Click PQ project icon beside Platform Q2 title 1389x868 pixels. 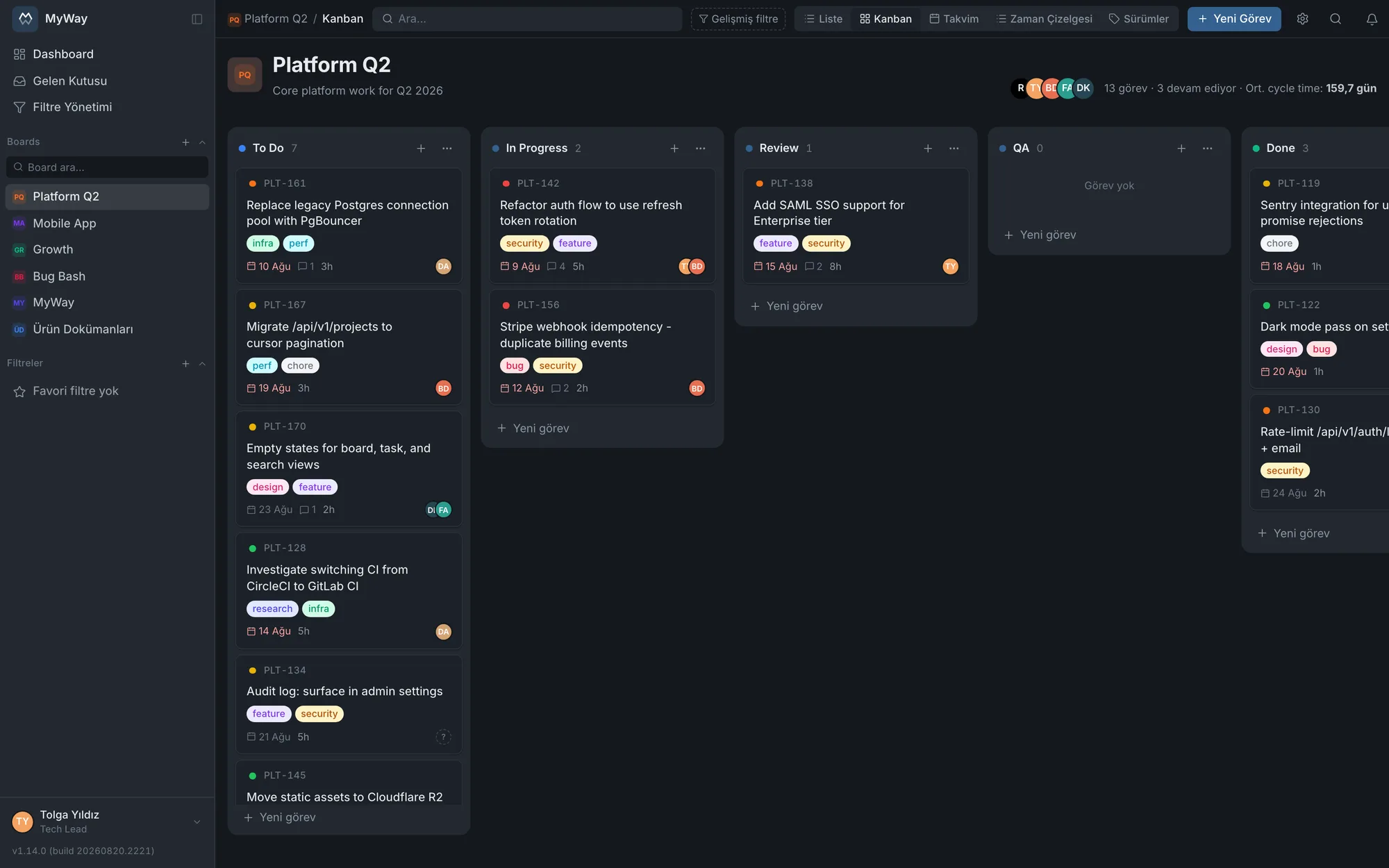(244, 75)
